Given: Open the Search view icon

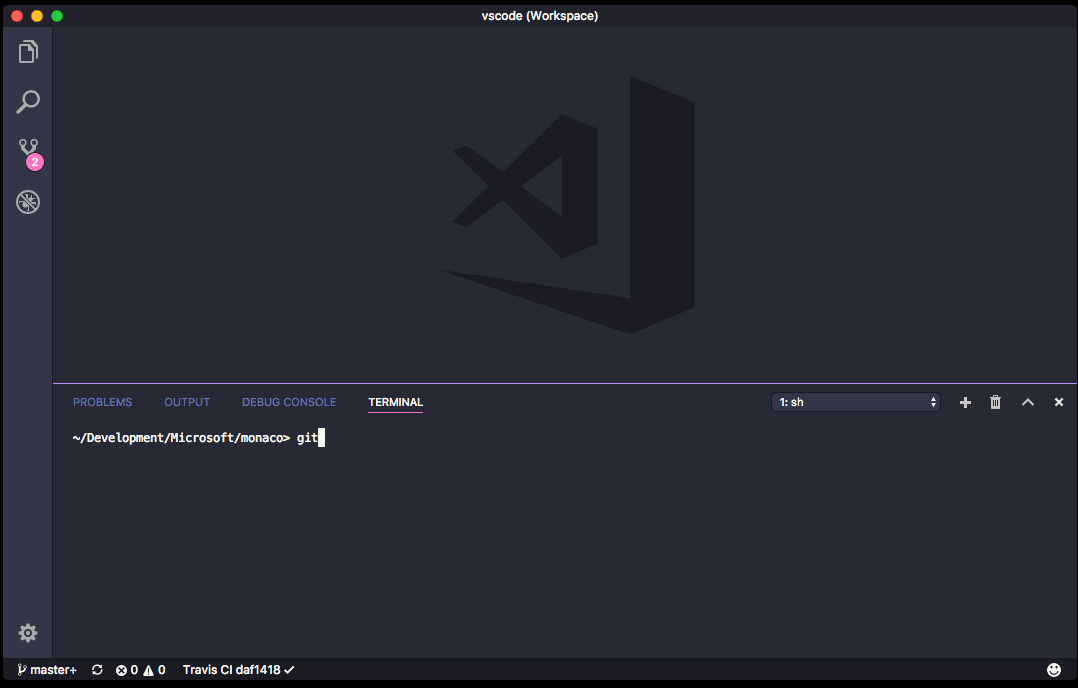Looking at the screenshot, I should click(28, 102).
